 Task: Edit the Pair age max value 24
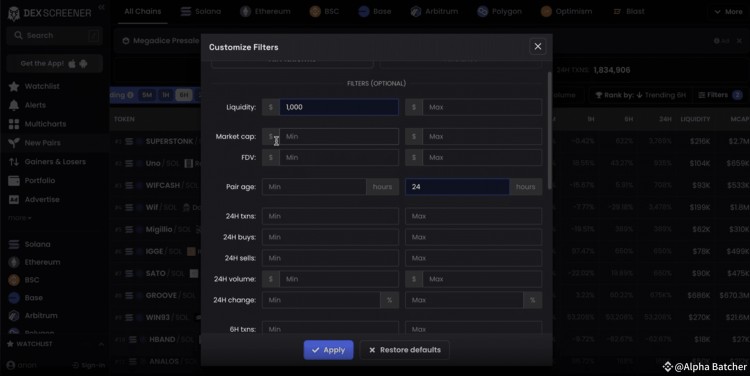click(457, 187)
